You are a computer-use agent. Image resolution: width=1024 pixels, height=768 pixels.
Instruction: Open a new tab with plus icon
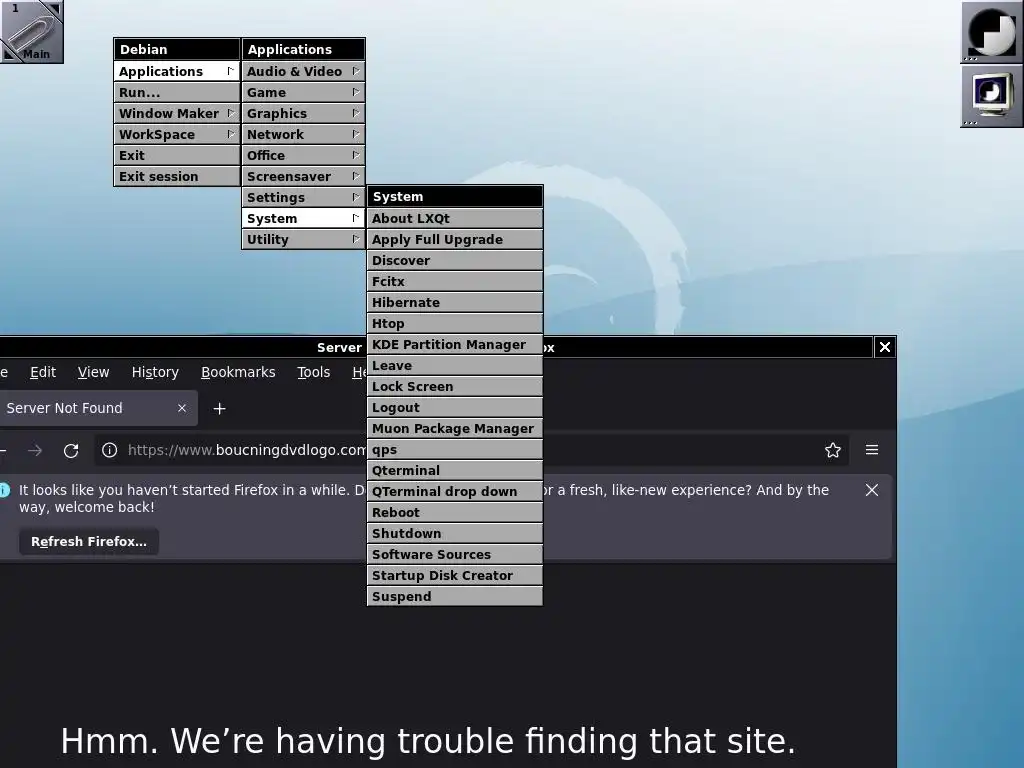pyautogui.click(x=219, y=408)
